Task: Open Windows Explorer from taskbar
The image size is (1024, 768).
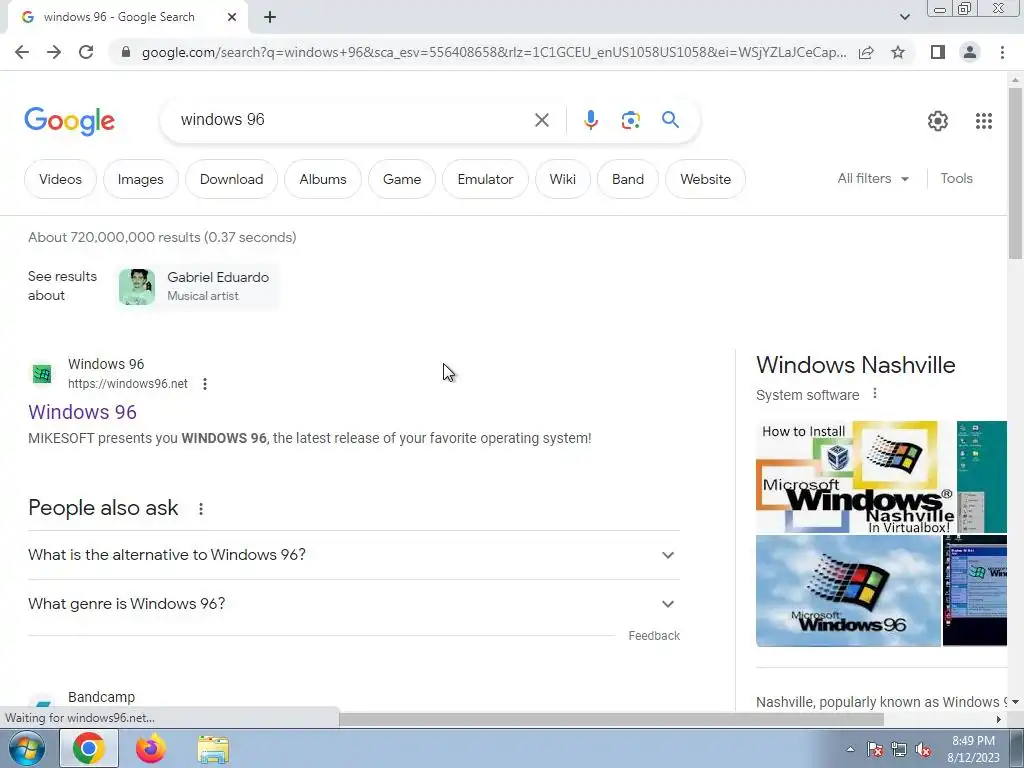Action: [x=214, y=749]
